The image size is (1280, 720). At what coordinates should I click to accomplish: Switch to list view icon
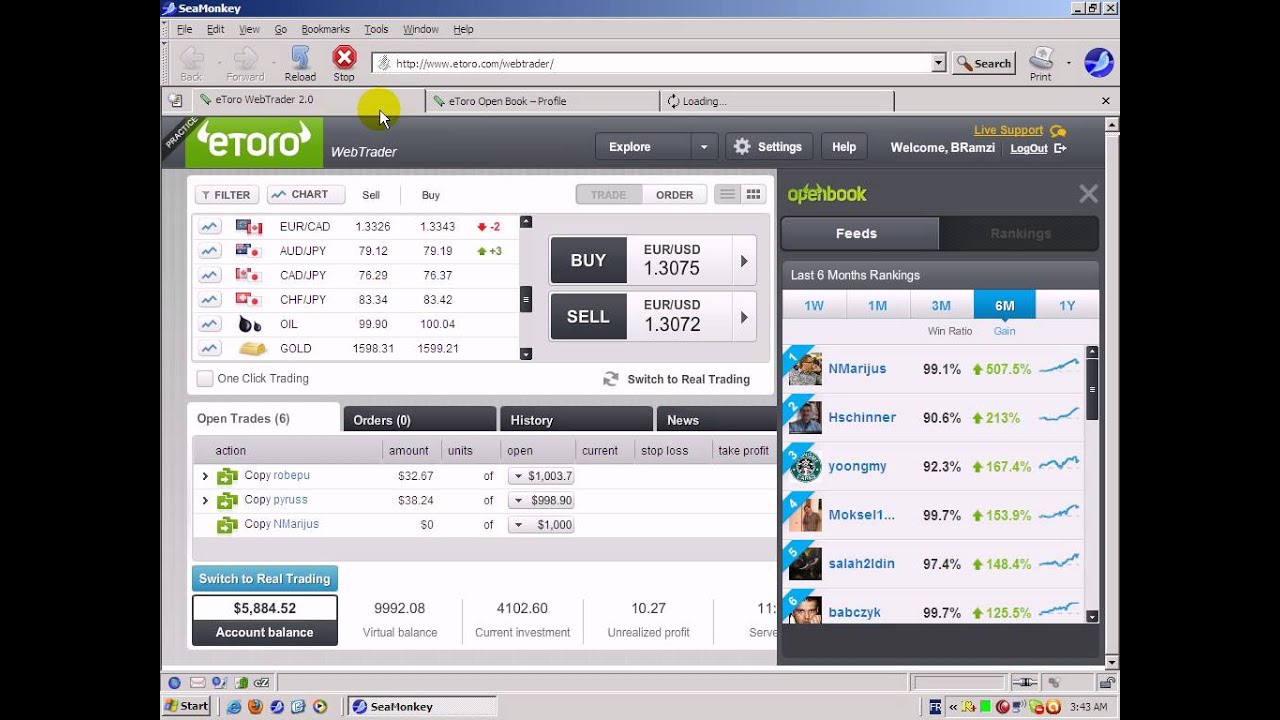(x=728, y=195)
